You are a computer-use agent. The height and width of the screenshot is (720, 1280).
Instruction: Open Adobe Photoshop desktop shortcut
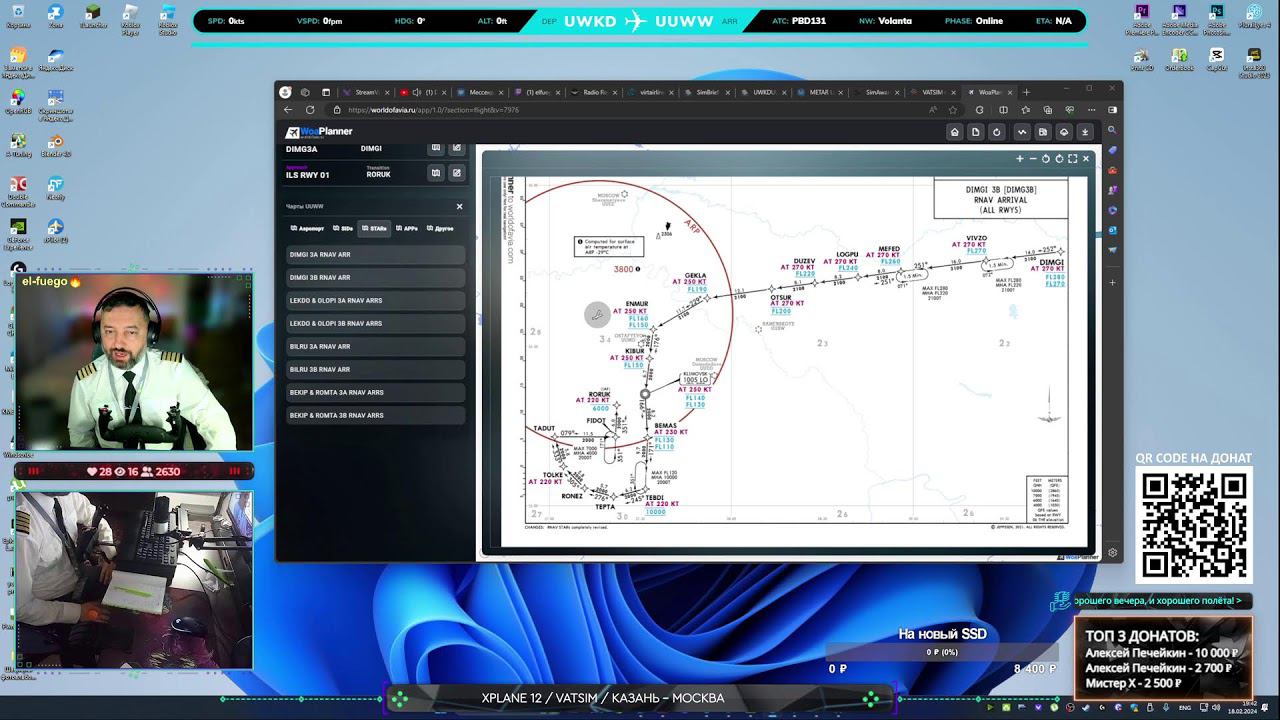tap(1217, 18)
